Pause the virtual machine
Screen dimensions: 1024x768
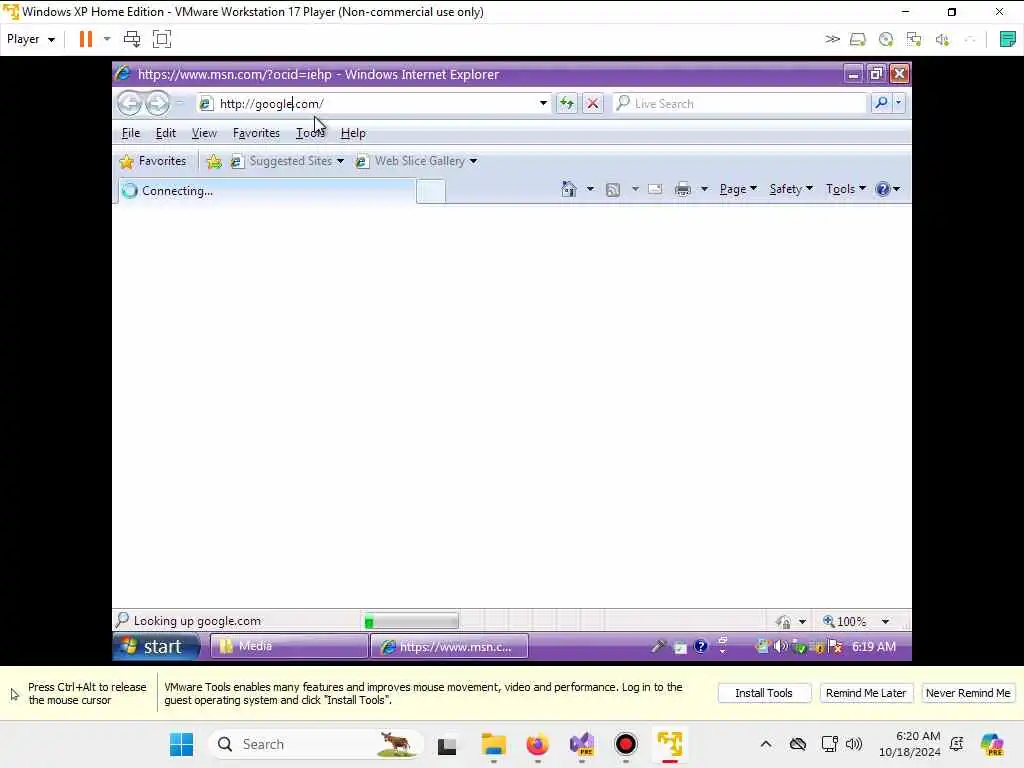pos(86,39)
